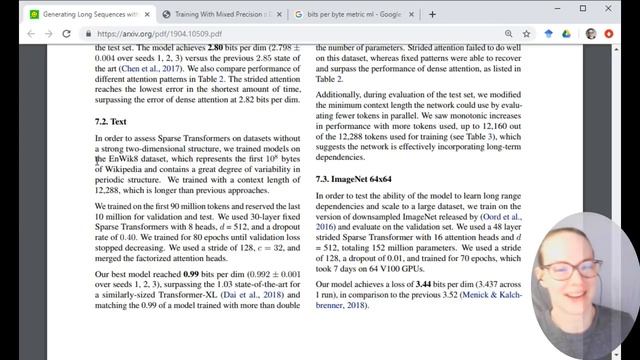Click the scrollbar up arrow

click(x=616, y=49)
